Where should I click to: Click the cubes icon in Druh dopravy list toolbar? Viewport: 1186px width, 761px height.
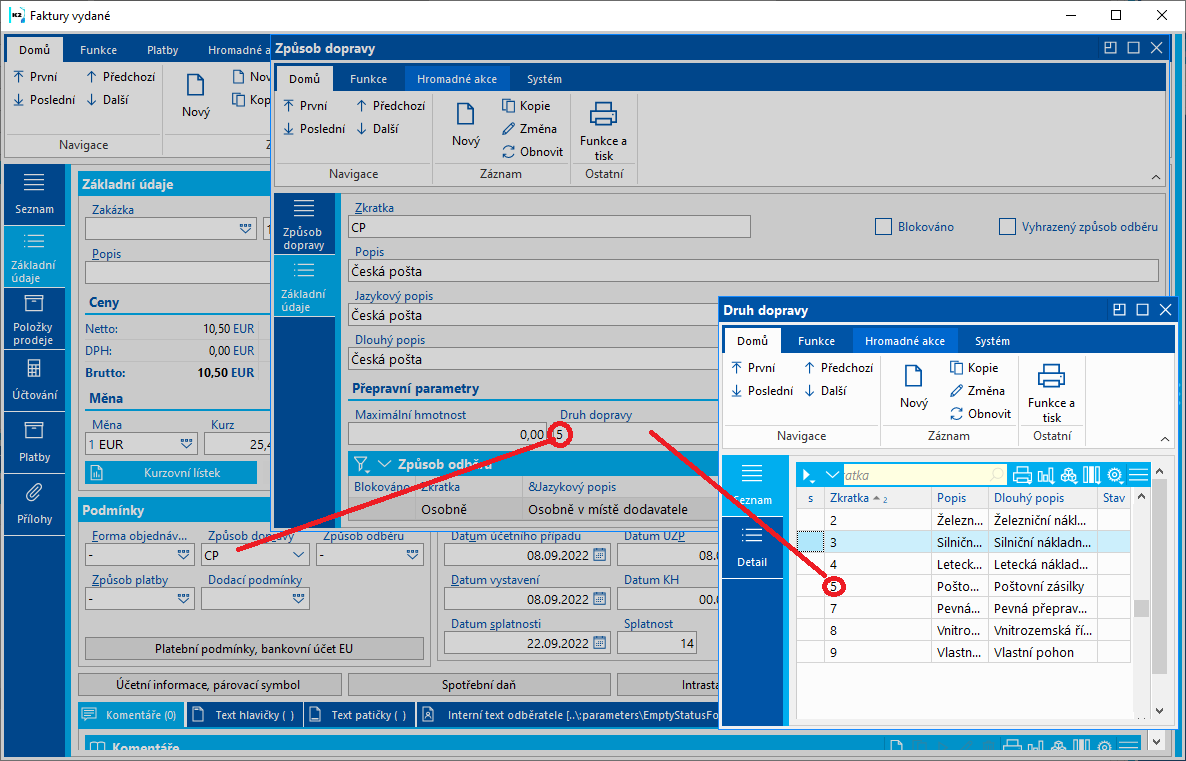1068,475
